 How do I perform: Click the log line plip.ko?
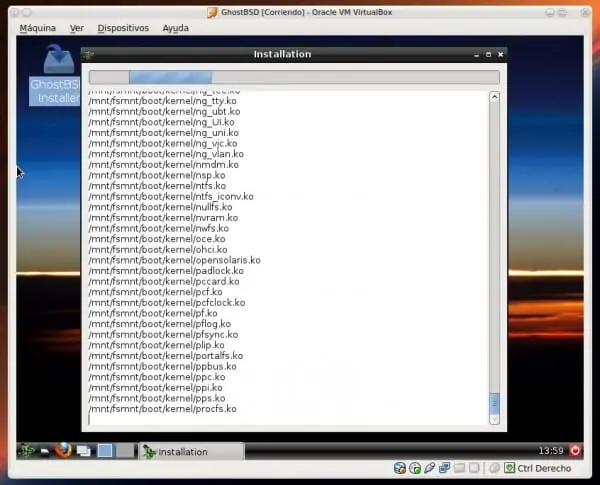click(x=157, y=345)
